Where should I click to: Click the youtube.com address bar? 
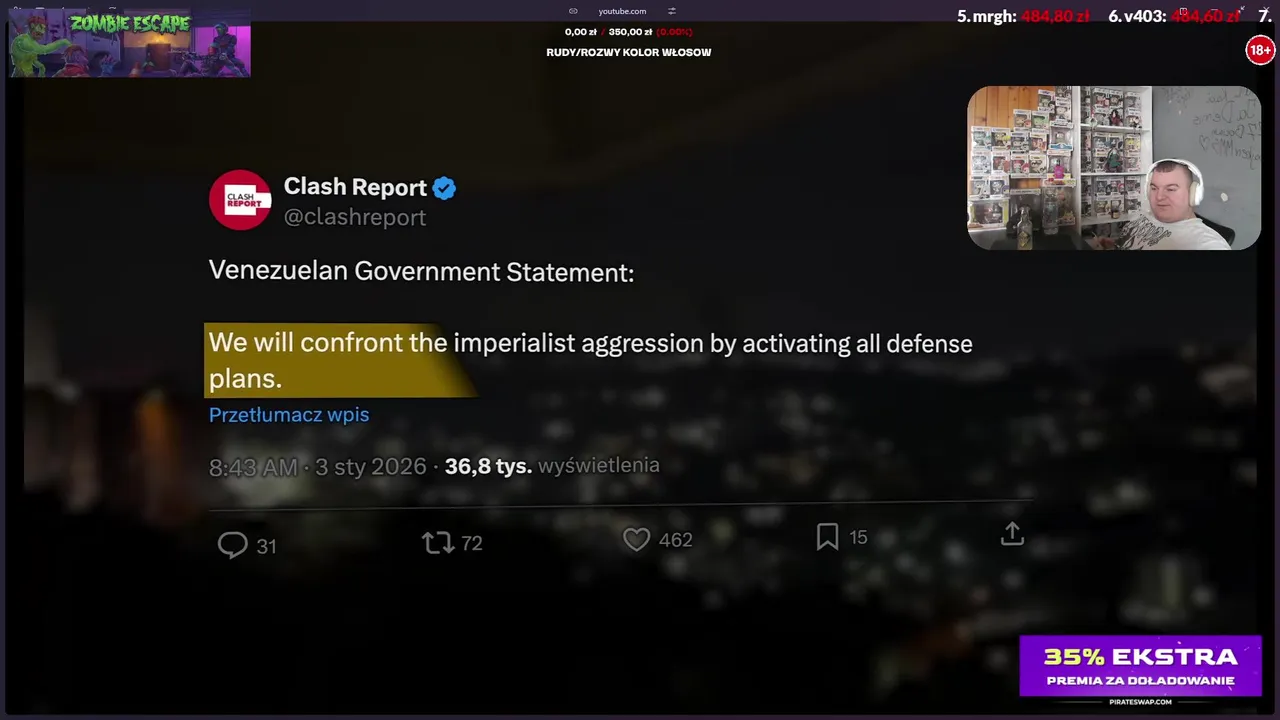click(x=622, y=11)
